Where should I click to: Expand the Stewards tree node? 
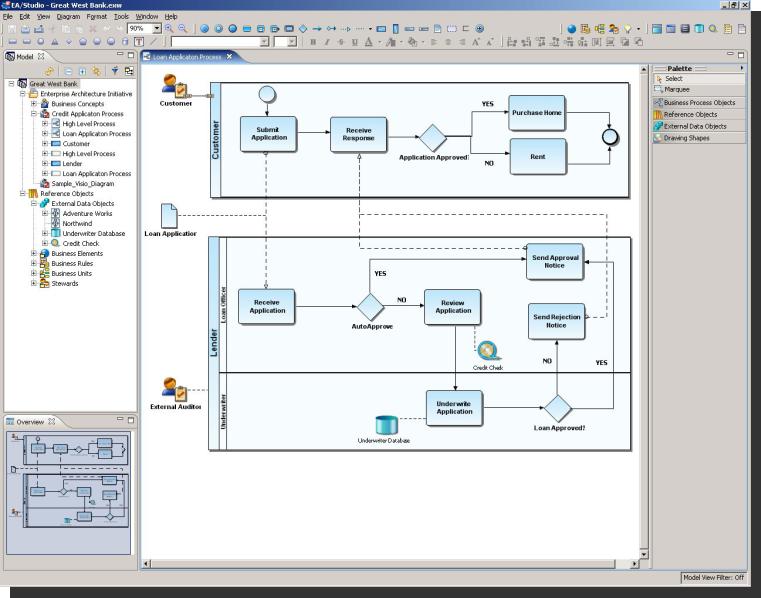click(x=33, y=283)
